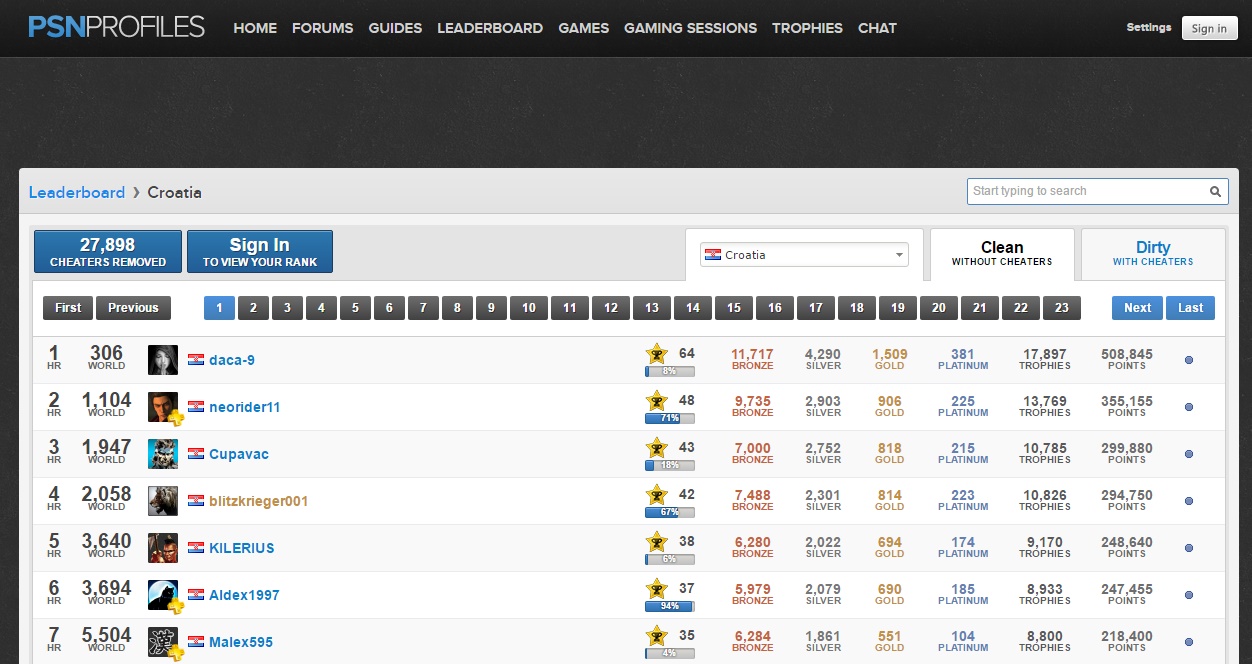Click the status dot in daca-9's row
Screen dimensions: 1252x664
1188,360
